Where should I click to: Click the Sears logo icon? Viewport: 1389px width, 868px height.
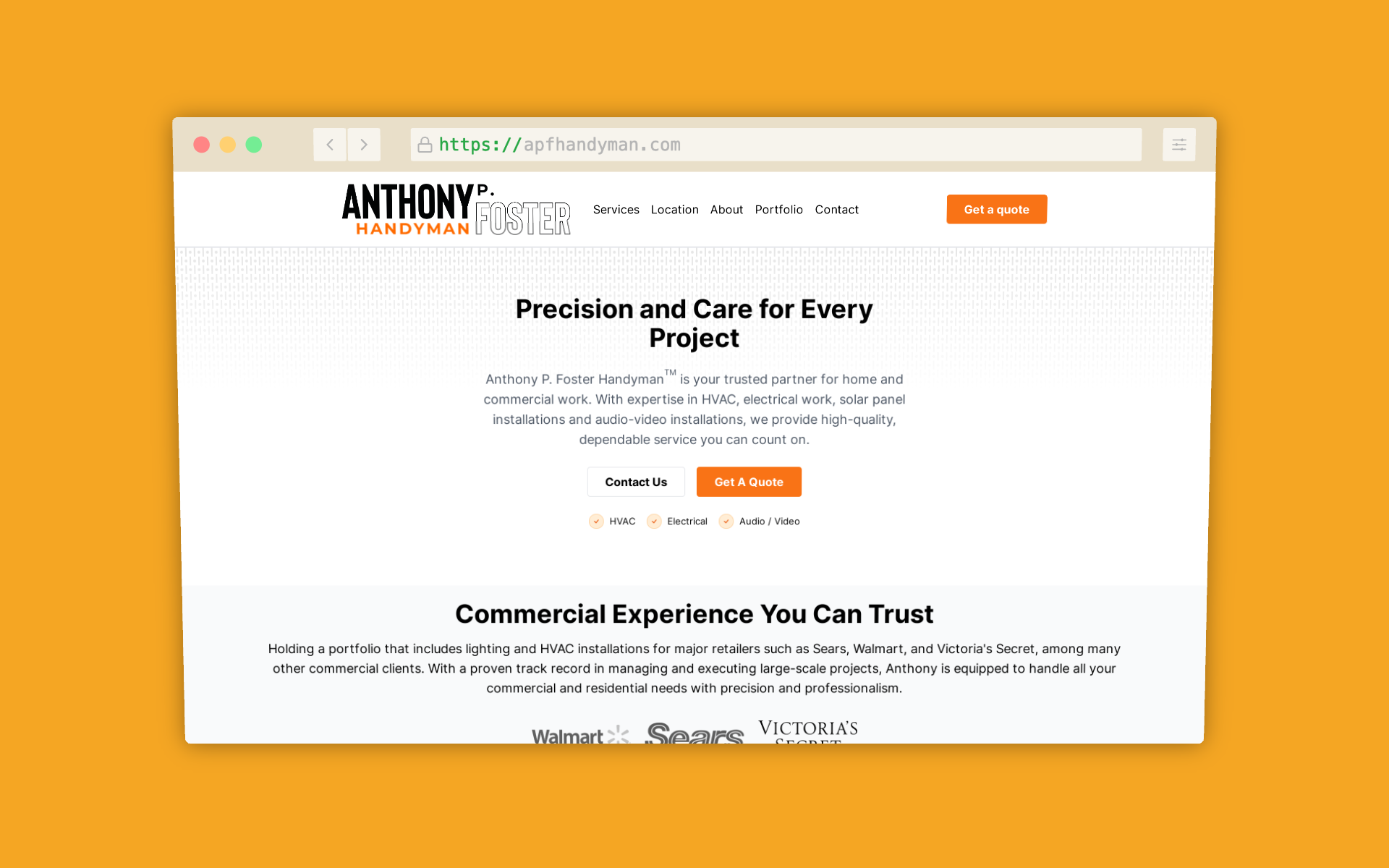click(693, 732)
